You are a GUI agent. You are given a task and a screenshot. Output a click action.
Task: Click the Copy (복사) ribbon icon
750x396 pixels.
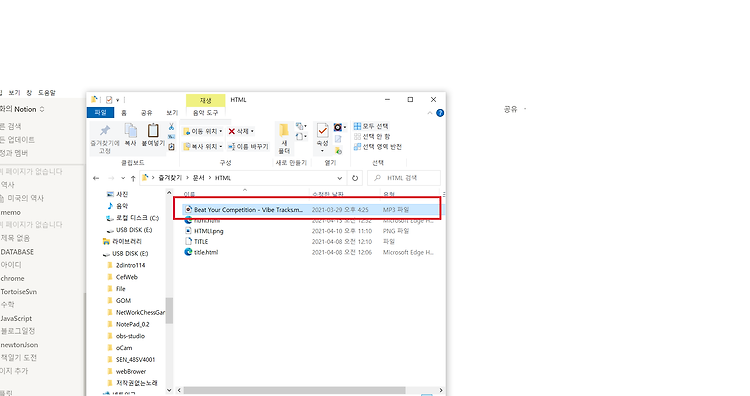(130, 135)
